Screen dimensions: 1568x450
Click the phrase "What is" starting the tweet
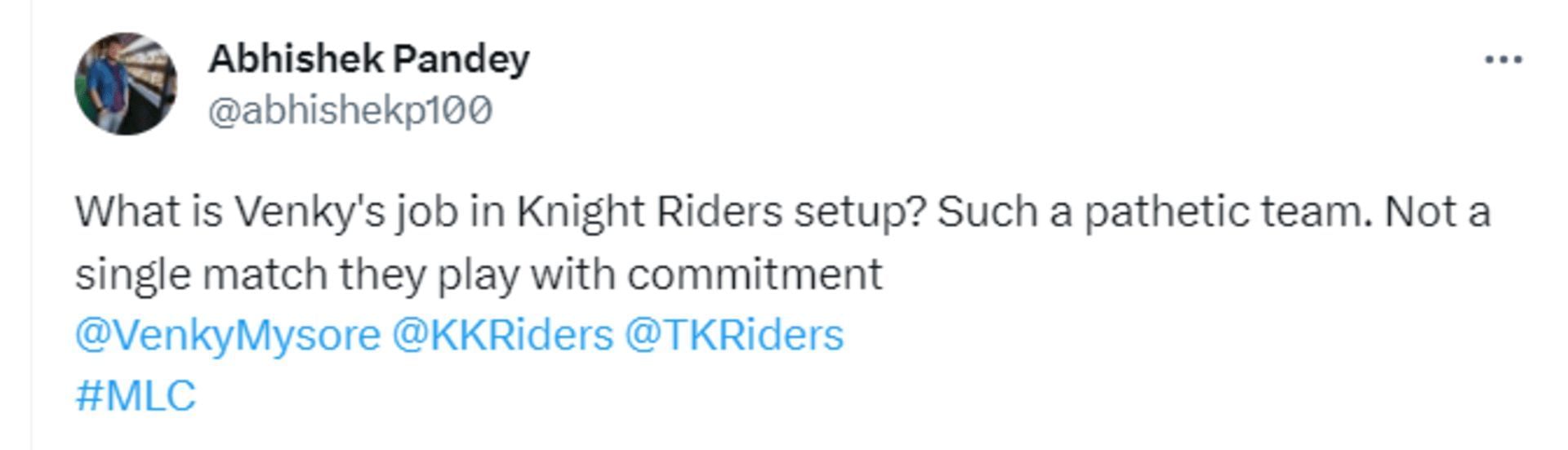(149, 212)
